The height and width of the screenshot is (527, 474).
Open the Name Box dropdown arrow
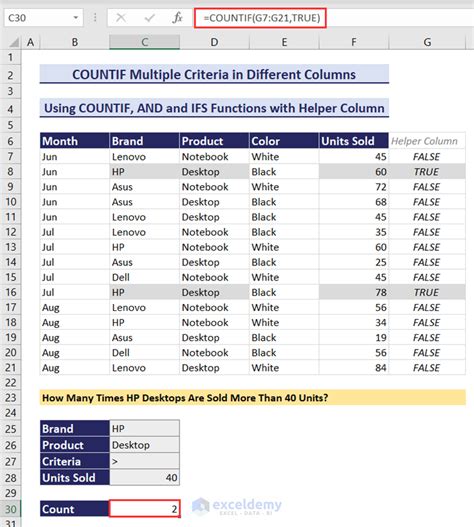click(x=76, y=18)
